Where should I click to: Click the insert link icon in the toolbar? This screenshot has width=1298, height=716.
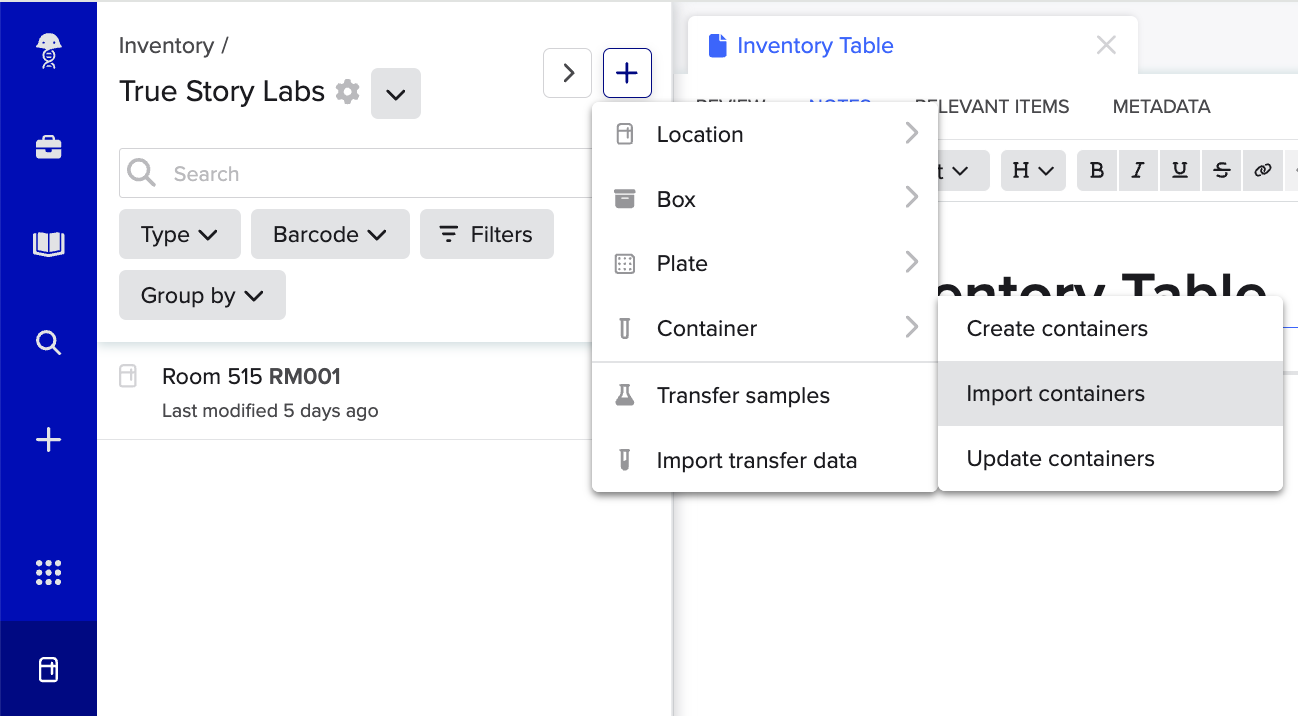click(x=1262, y=170)
